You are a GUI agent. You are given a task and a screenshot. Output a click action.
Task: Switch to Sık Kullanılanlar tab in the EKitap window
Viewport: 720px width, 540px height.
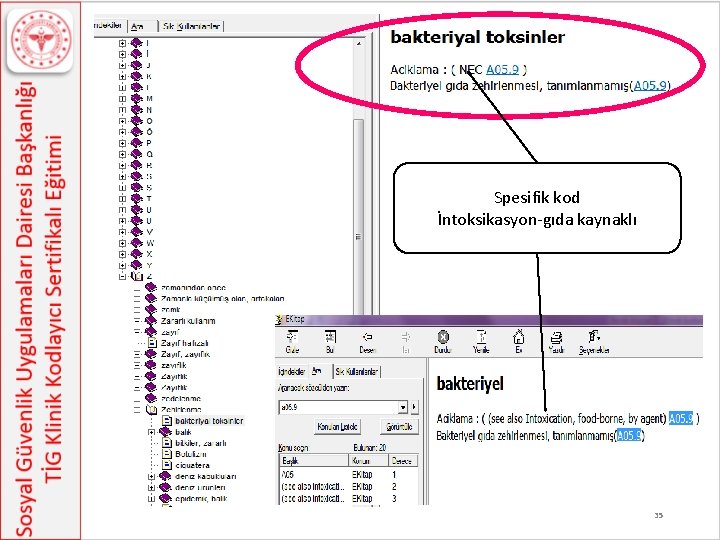[x=357, y=371]
